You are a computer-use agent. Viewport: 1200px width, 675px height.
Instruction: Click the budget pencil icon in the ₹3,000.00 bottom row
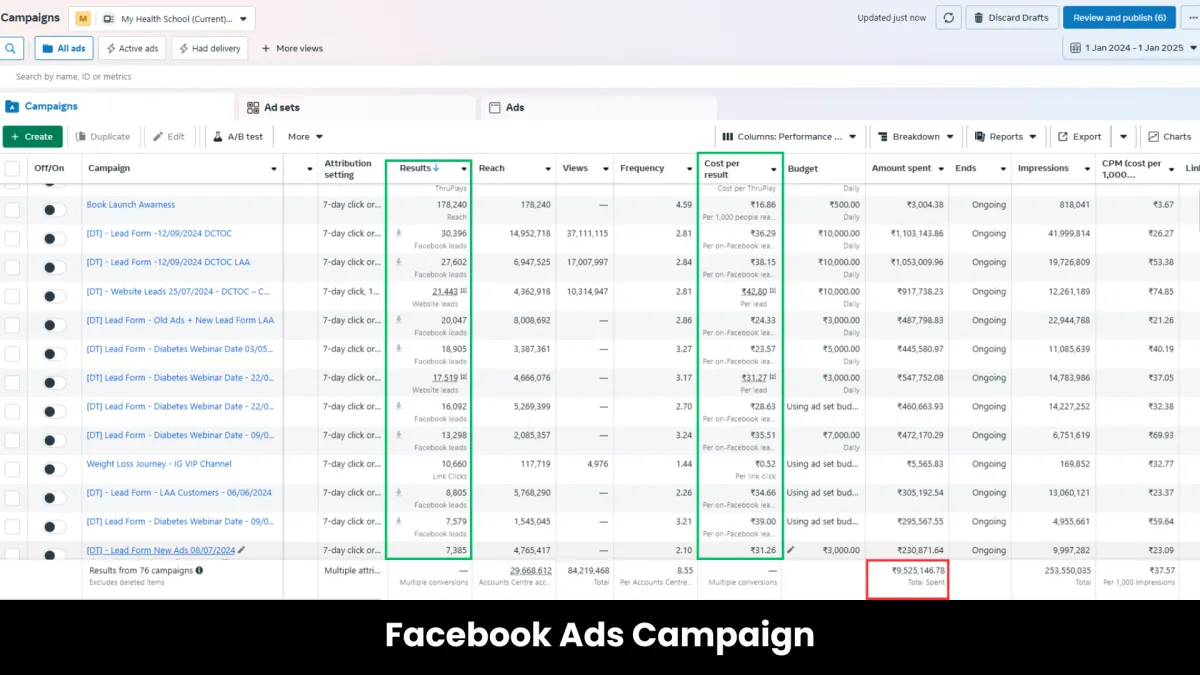coord(791,550)
